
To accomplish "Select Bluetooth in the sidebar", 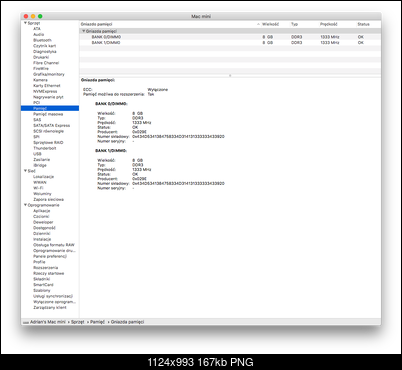I will [42, 40].
